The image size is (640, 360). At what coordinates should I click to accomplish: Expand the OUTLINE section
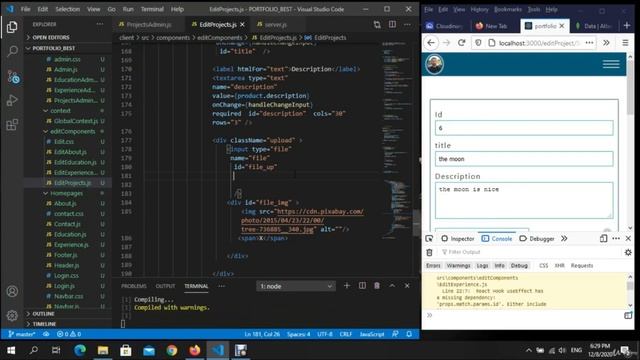(x=67, y=313)
